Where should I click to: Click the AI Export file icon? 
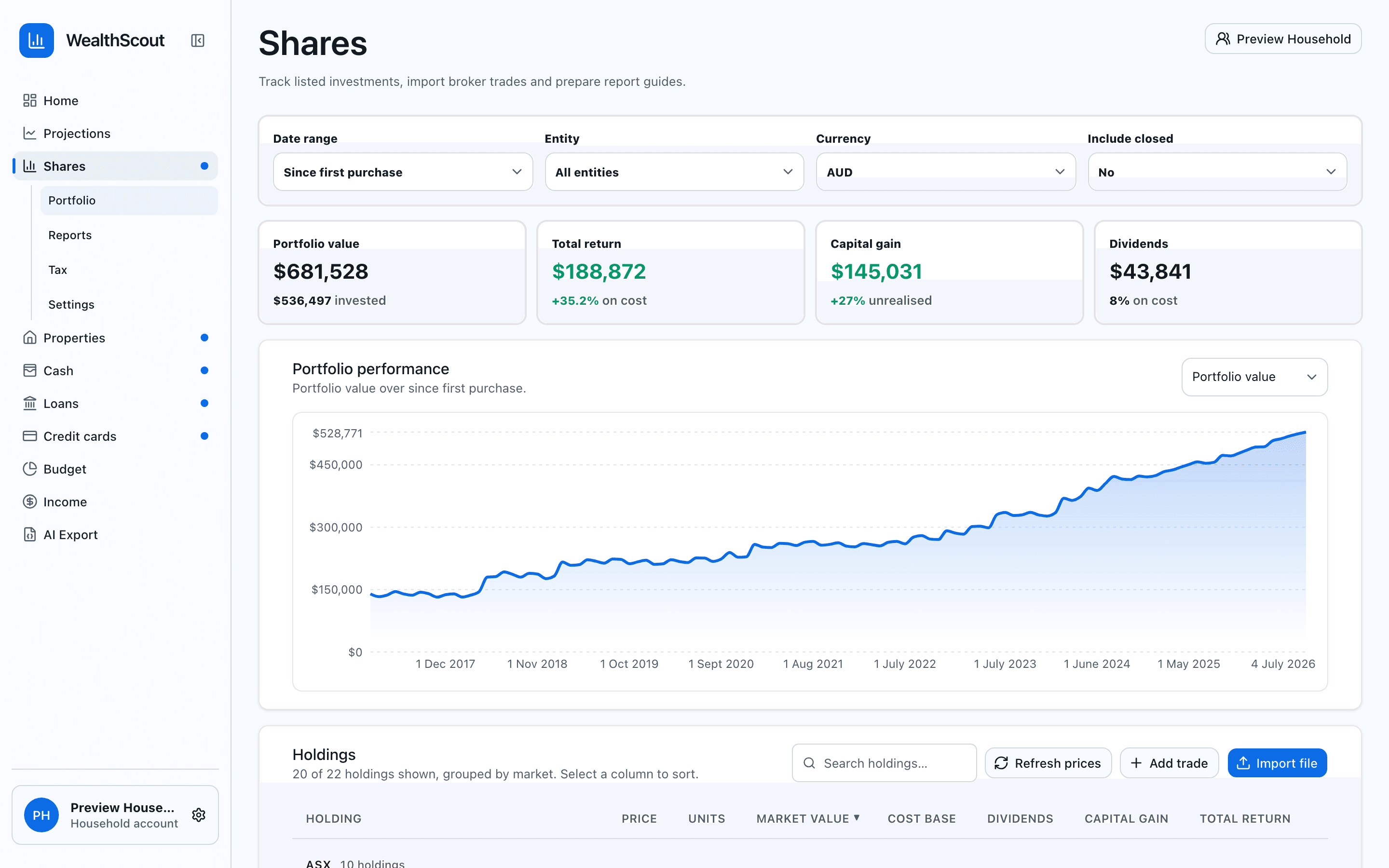pyautogui.click(x=30, y=534)
